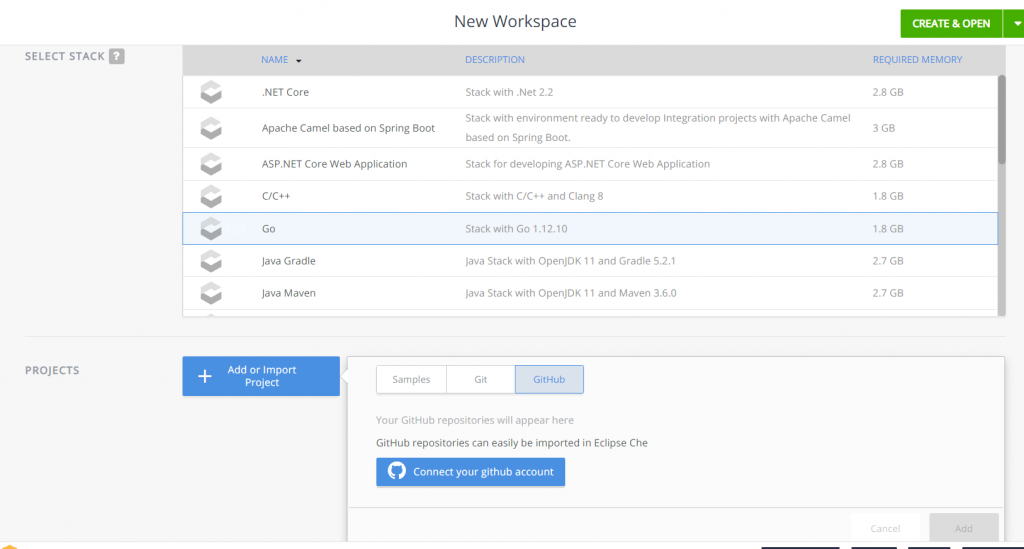Expand the Create & Open dropdown arrow
The width and height of the screenshot is (1024, 549).
(x=1012, y=23)
